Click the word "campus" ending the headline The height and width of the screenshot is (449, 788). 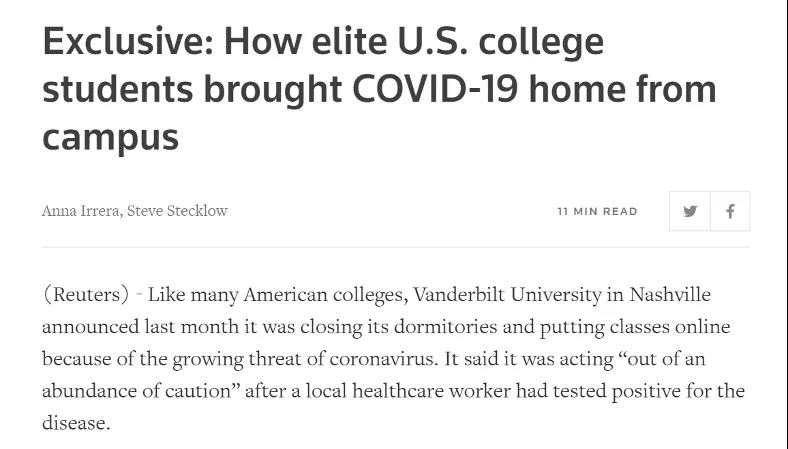pos(111,138)
